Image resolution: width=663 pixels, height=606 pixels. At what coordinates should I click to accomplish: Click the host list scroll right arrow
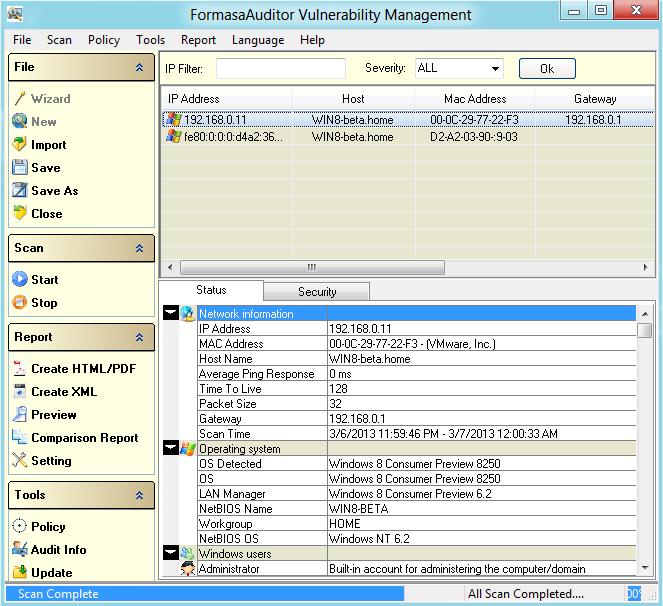[645, 267]
